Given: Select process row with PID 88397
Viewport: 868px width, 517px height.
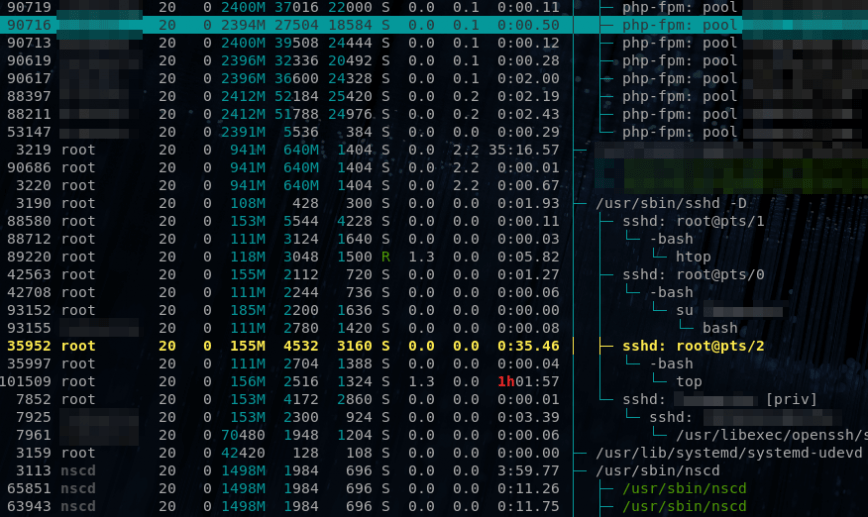Looking at the screenshot, I should 434,96.
